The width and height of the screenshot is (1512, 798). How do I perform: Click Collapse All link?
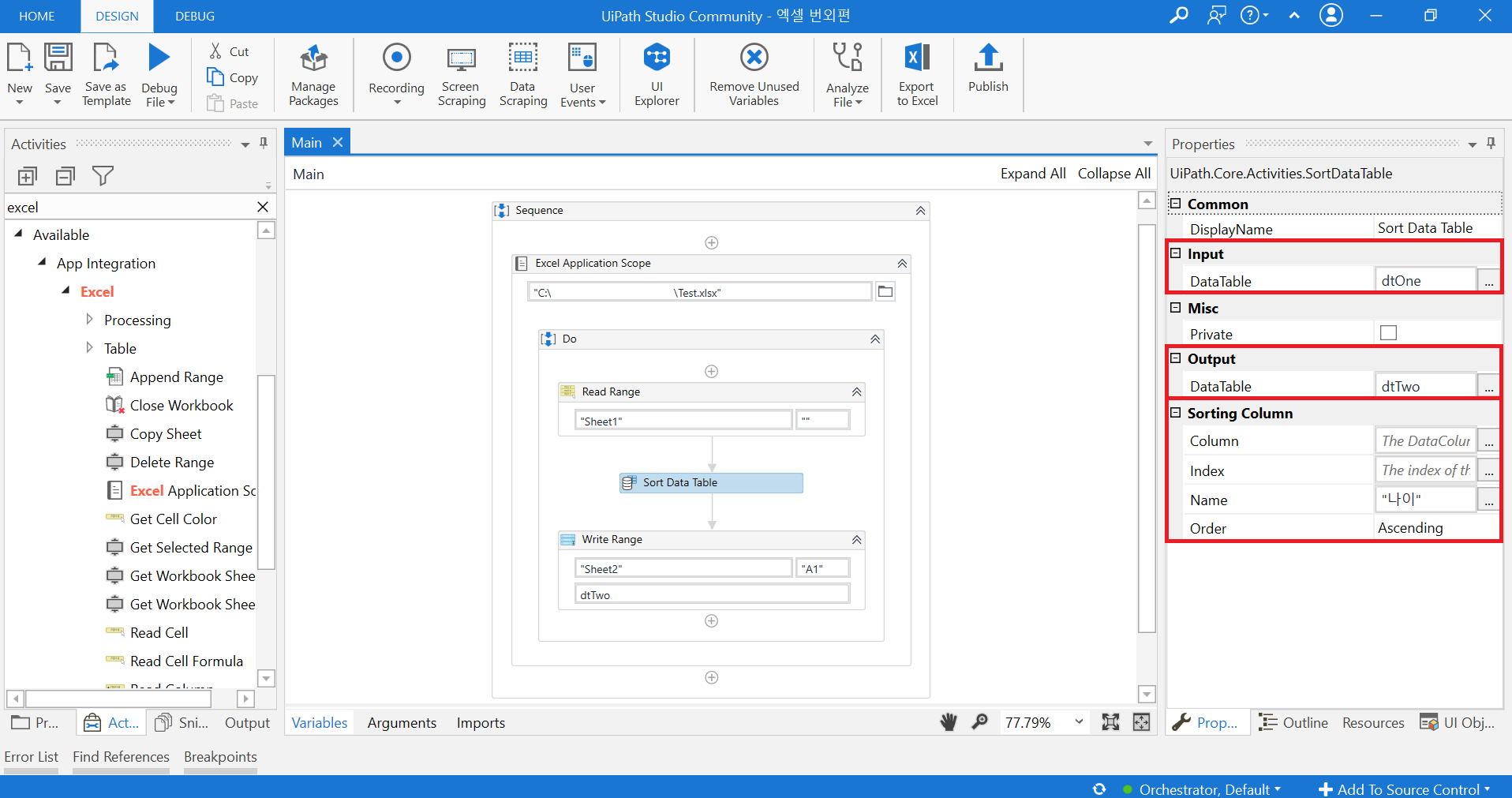[x=1114, y=174]
